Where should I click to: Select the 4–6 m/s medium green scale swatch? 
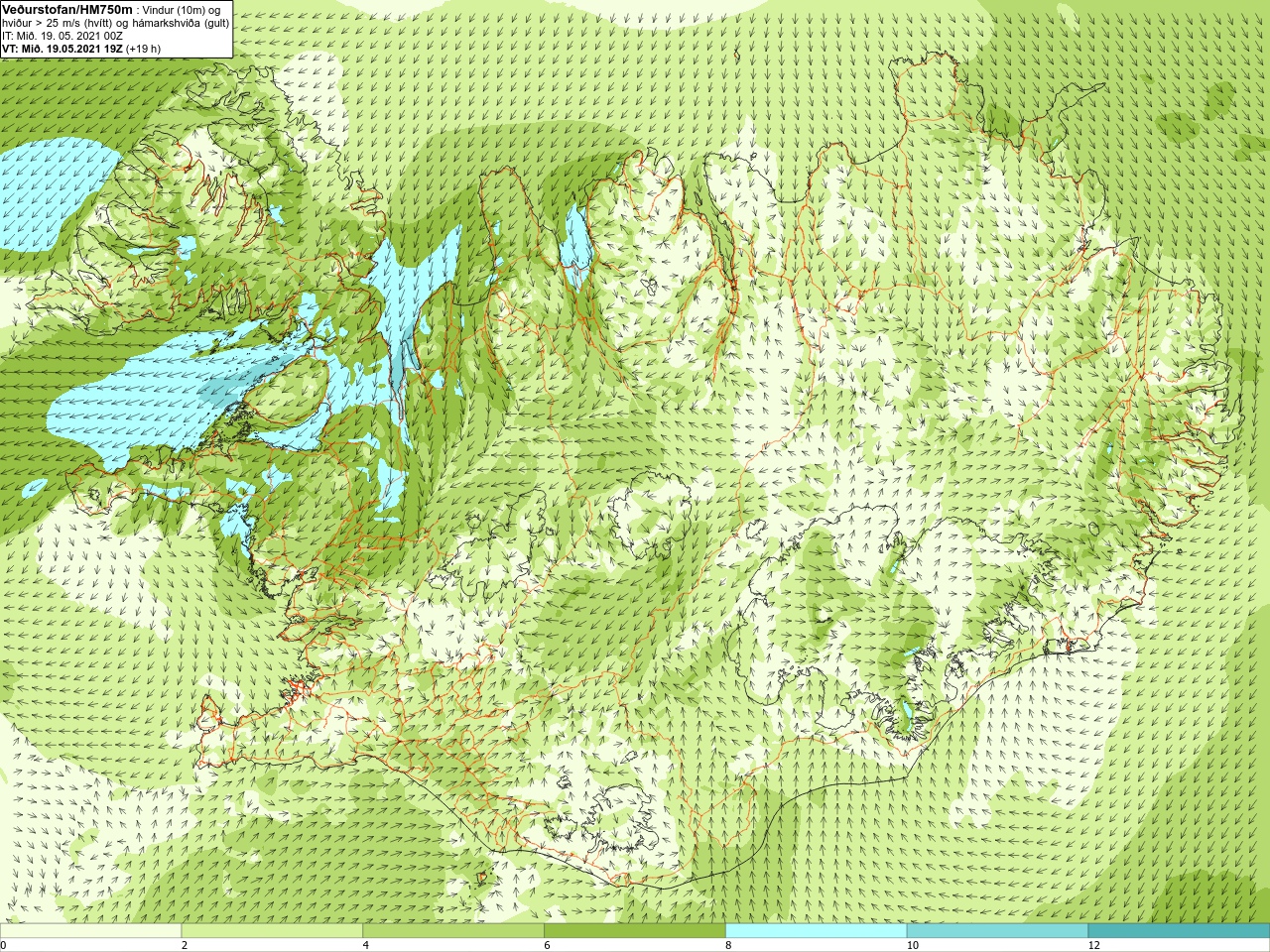(x=453, y=931)
